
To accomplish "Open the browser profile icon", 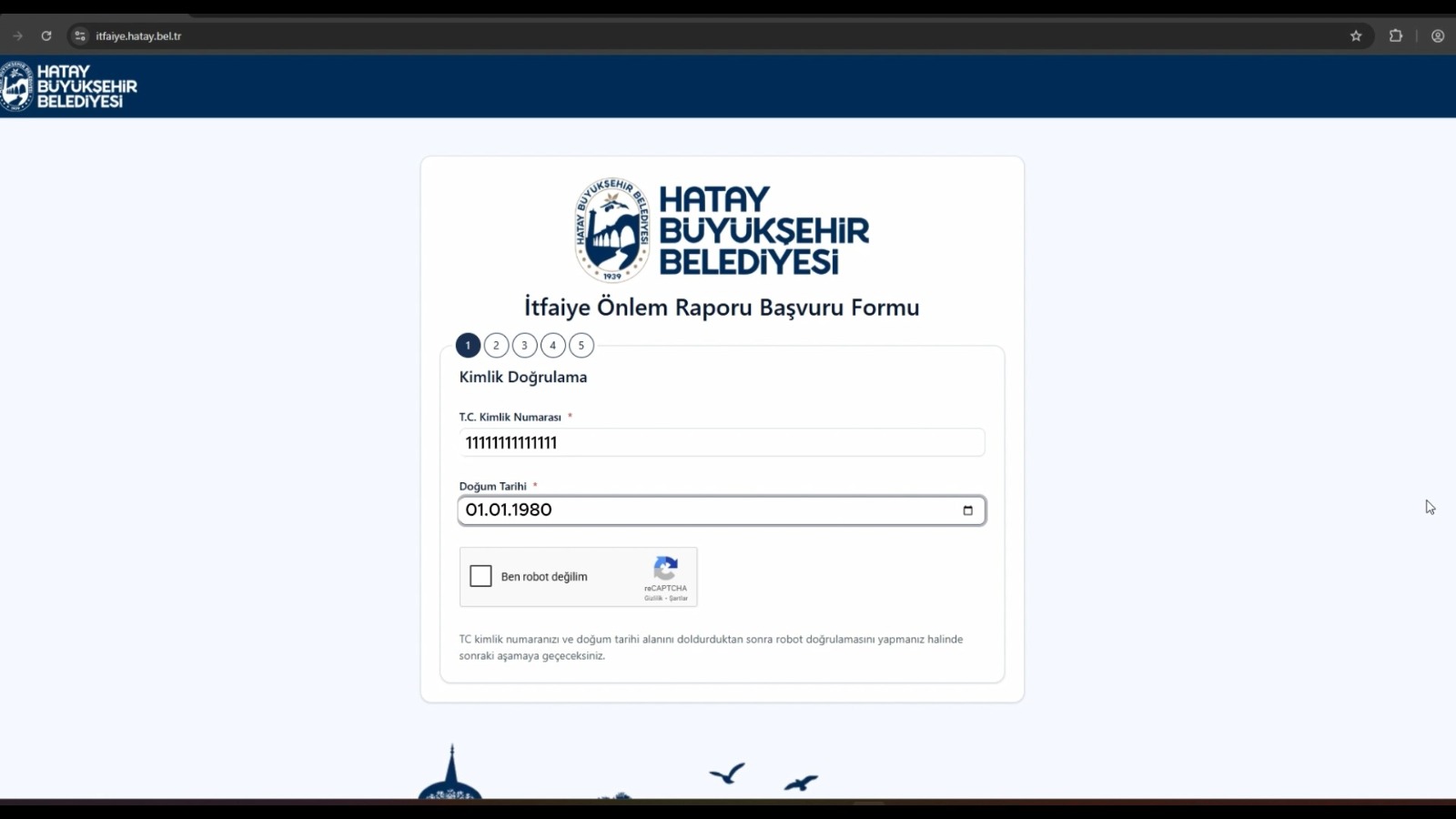I will pos(1438,36).
